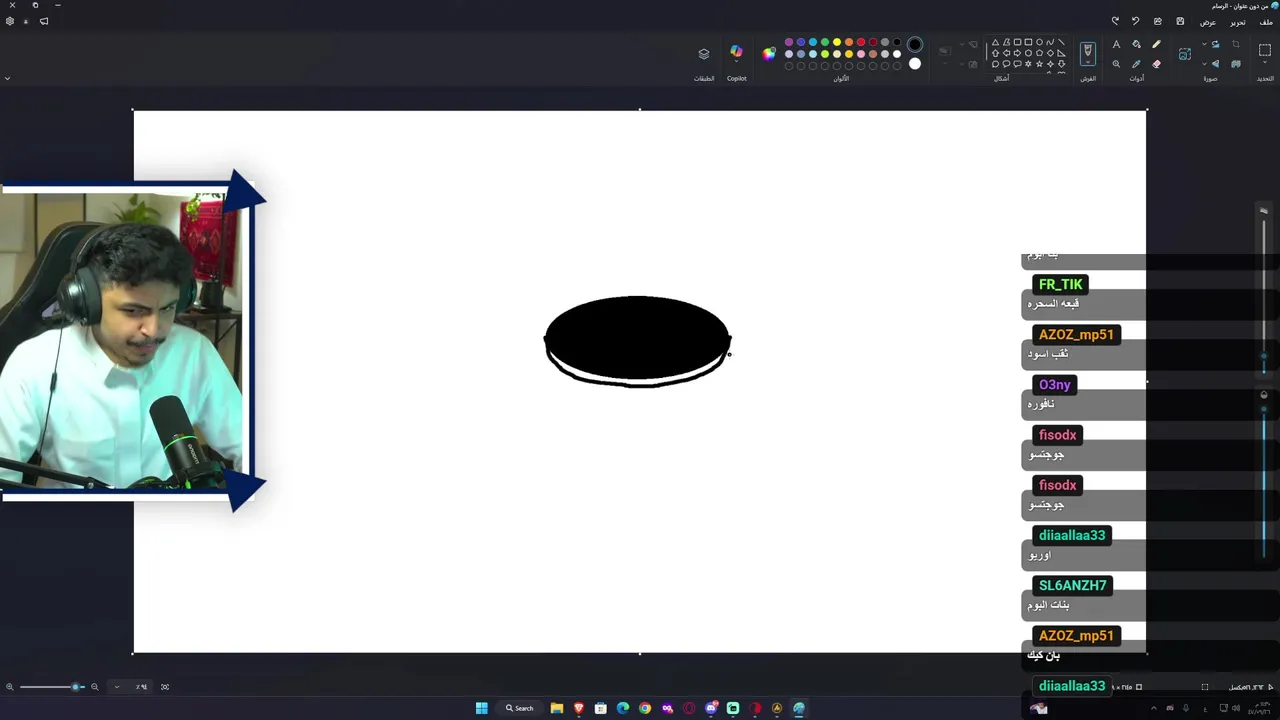
Task: Open the Windows Start menu
Action: (x=481, y=708)
